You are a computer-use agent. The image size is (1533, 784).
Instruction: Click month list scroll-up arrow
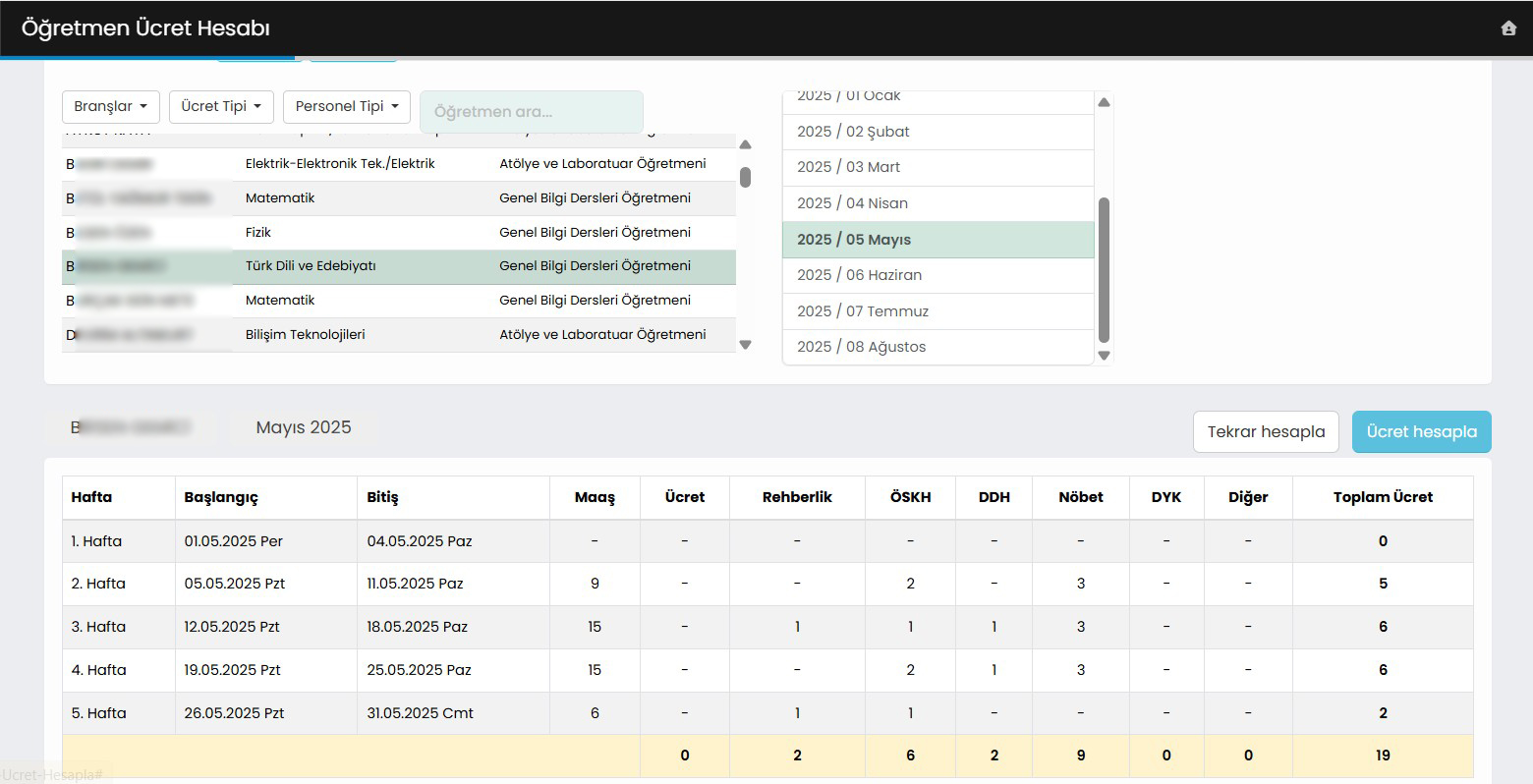tap(1104, 102)
